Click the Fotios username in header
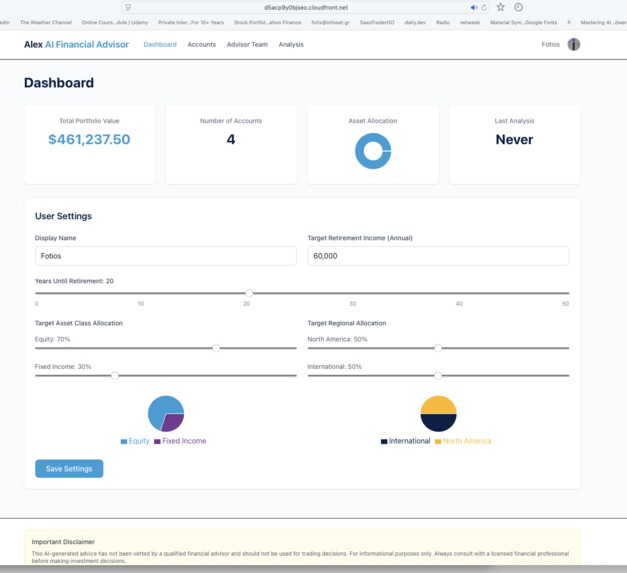The height and width of the screenshot is (573, 627). pos(551,44)
